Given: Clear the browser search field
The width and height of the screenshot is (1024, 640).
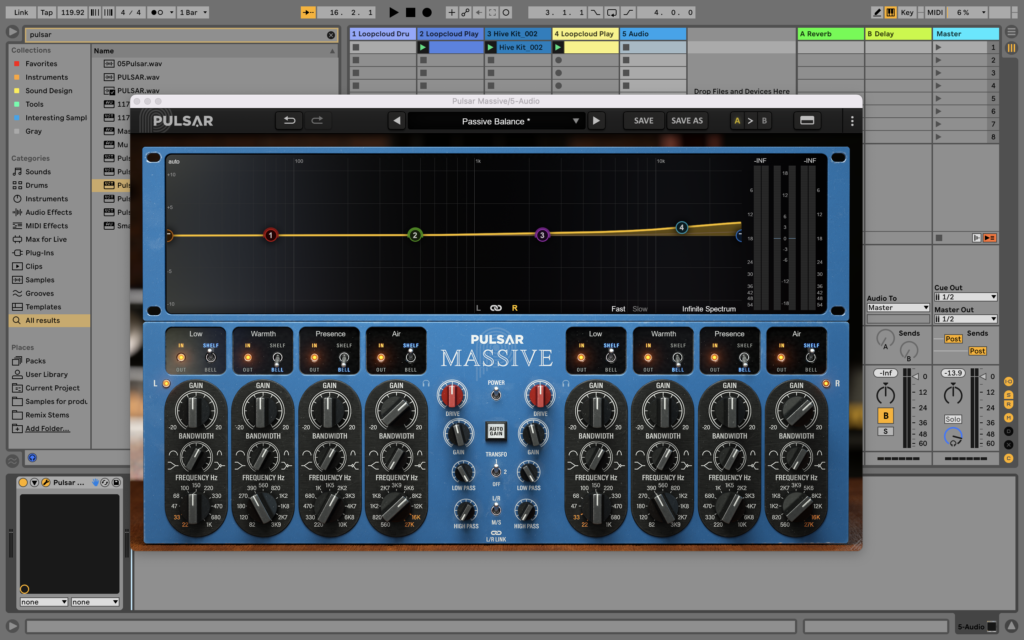Looking at the screenshot, I should tap(331, 35).
